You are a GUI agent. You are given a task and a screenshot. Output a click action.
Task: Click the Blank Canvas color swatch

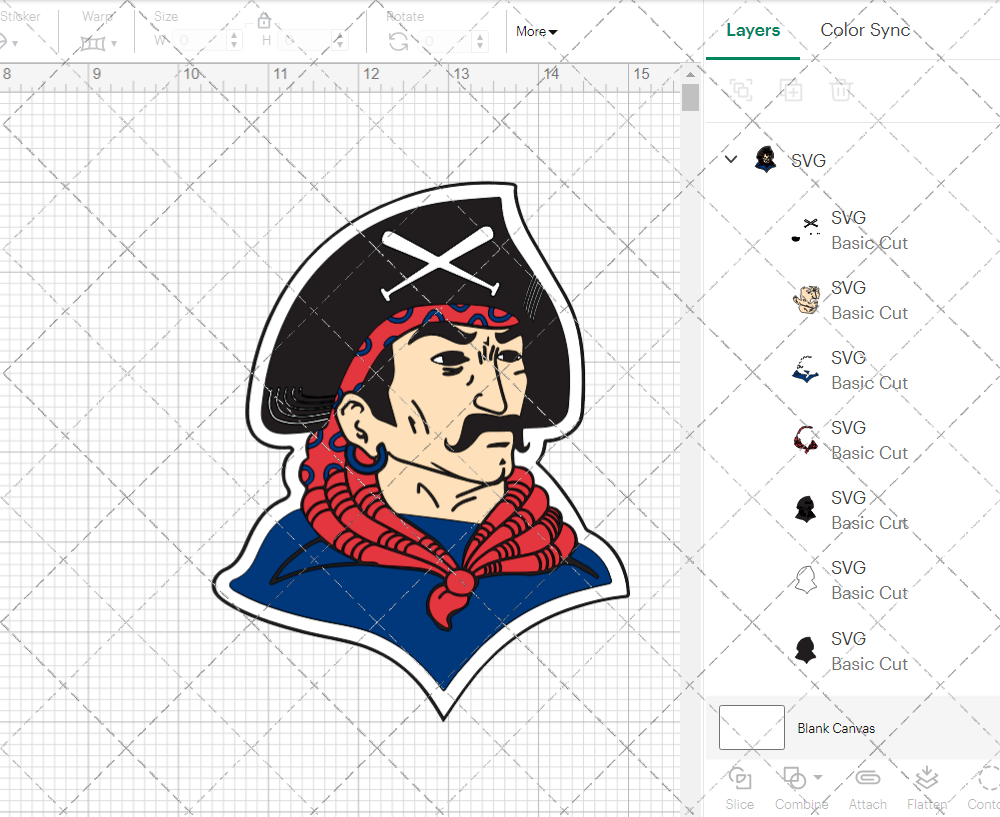point(751,727)
